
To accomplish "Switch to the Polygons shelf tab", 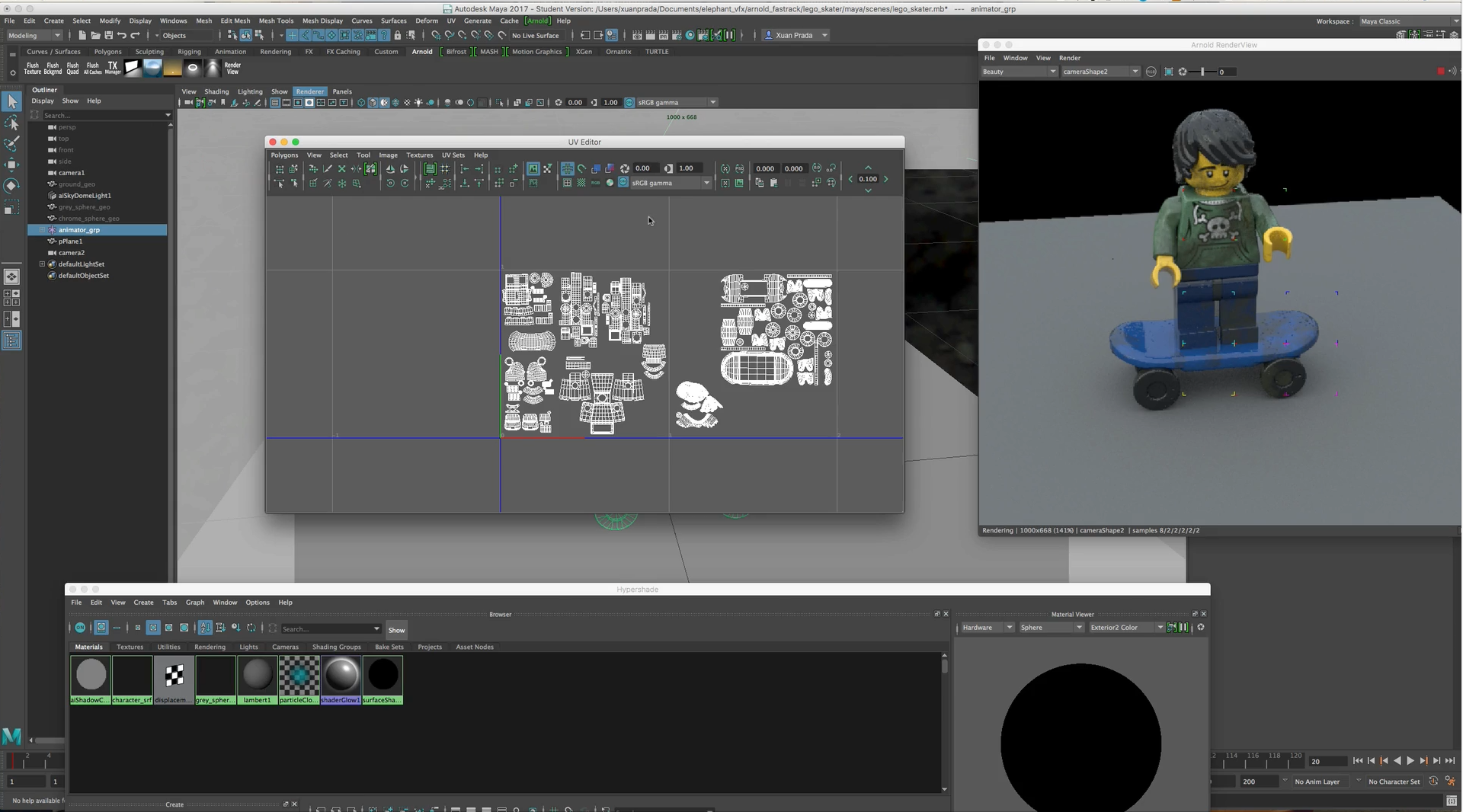I will tap(107, 52).
